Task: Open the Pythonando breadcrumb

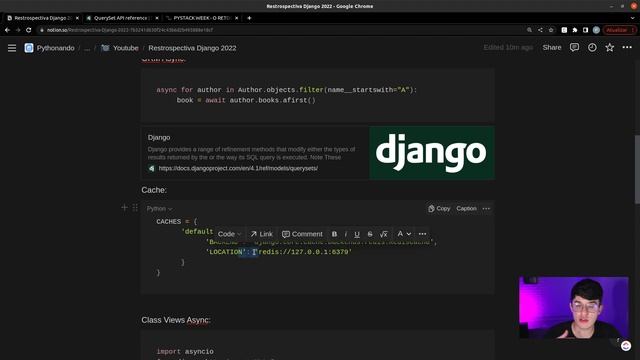Action: pos(56,48)
